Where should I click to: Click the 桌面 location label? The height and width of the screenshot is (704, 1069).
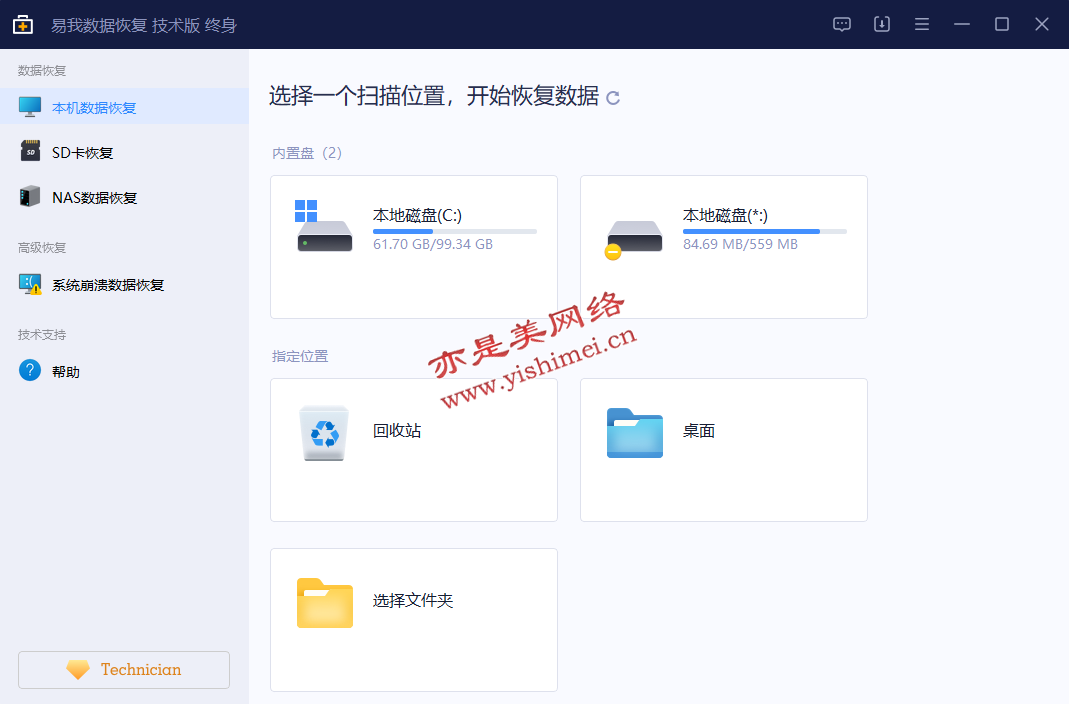[x=699, y=431]
